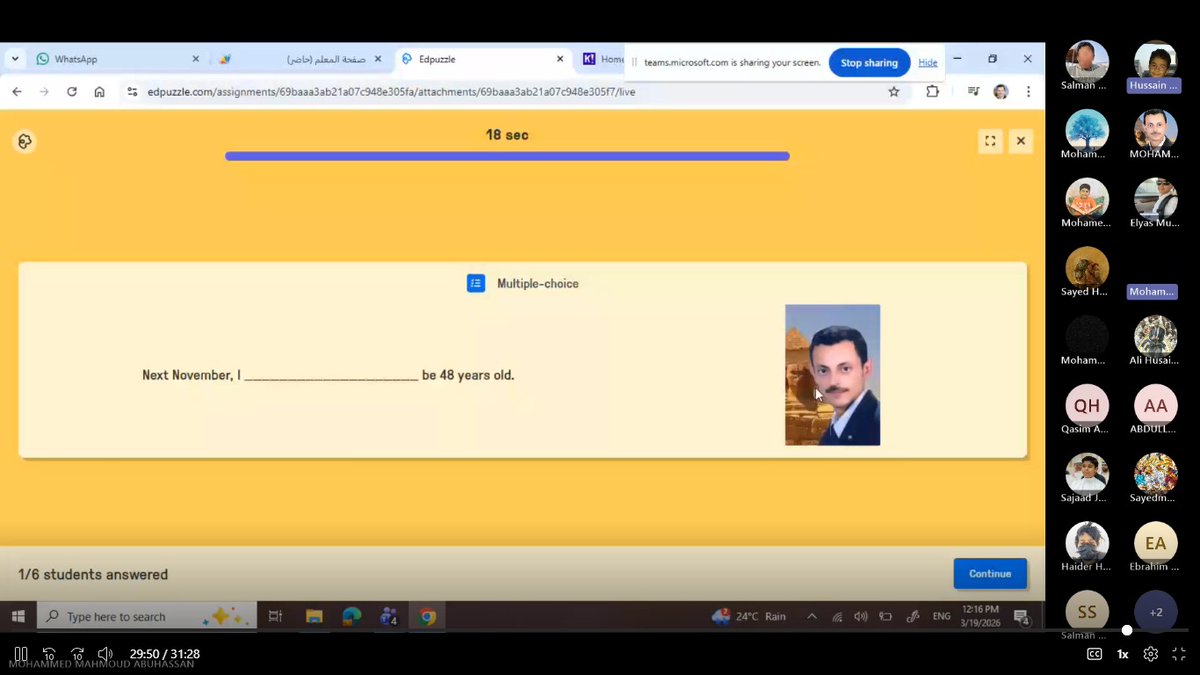This screenshot has width=1200, height=675.
Task: Rewind the video 10 seconds
Action: point(48,654)
